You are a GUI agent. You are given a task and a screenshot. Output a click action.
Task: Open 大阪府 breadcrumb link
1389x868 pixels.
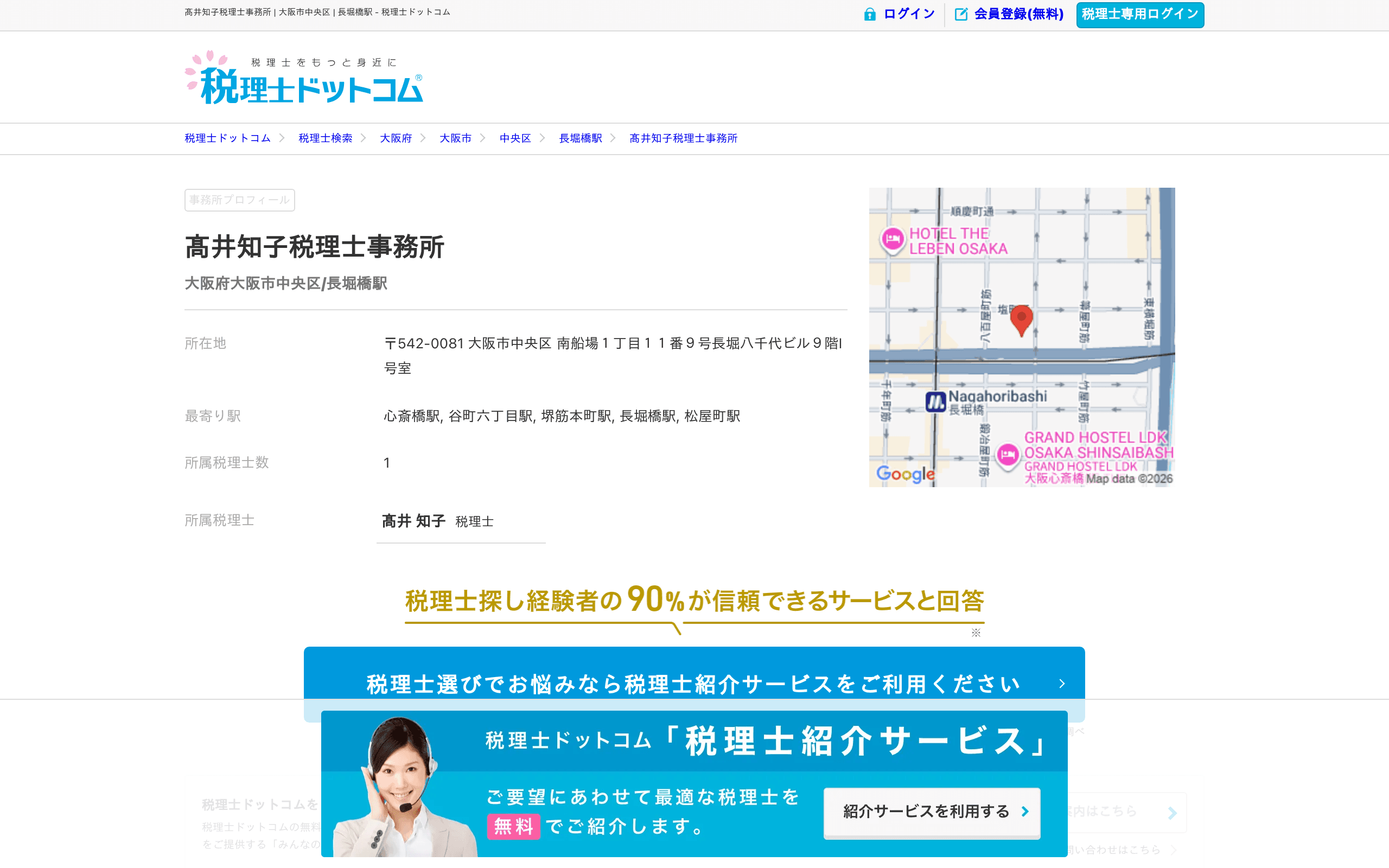point(396,138)
